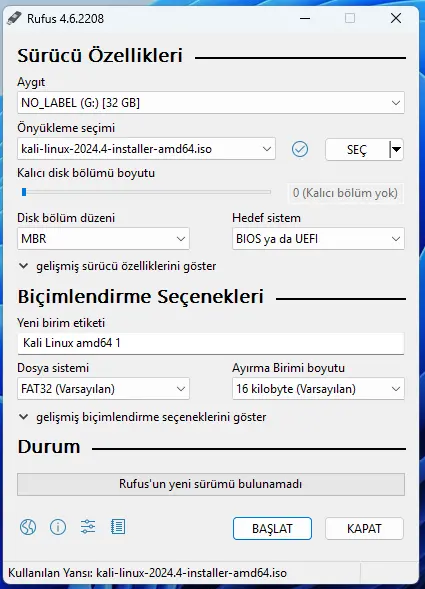This screenshot has height=589, width=425.
Task: Click the persistent partition size slider handle
Action: 24,192
